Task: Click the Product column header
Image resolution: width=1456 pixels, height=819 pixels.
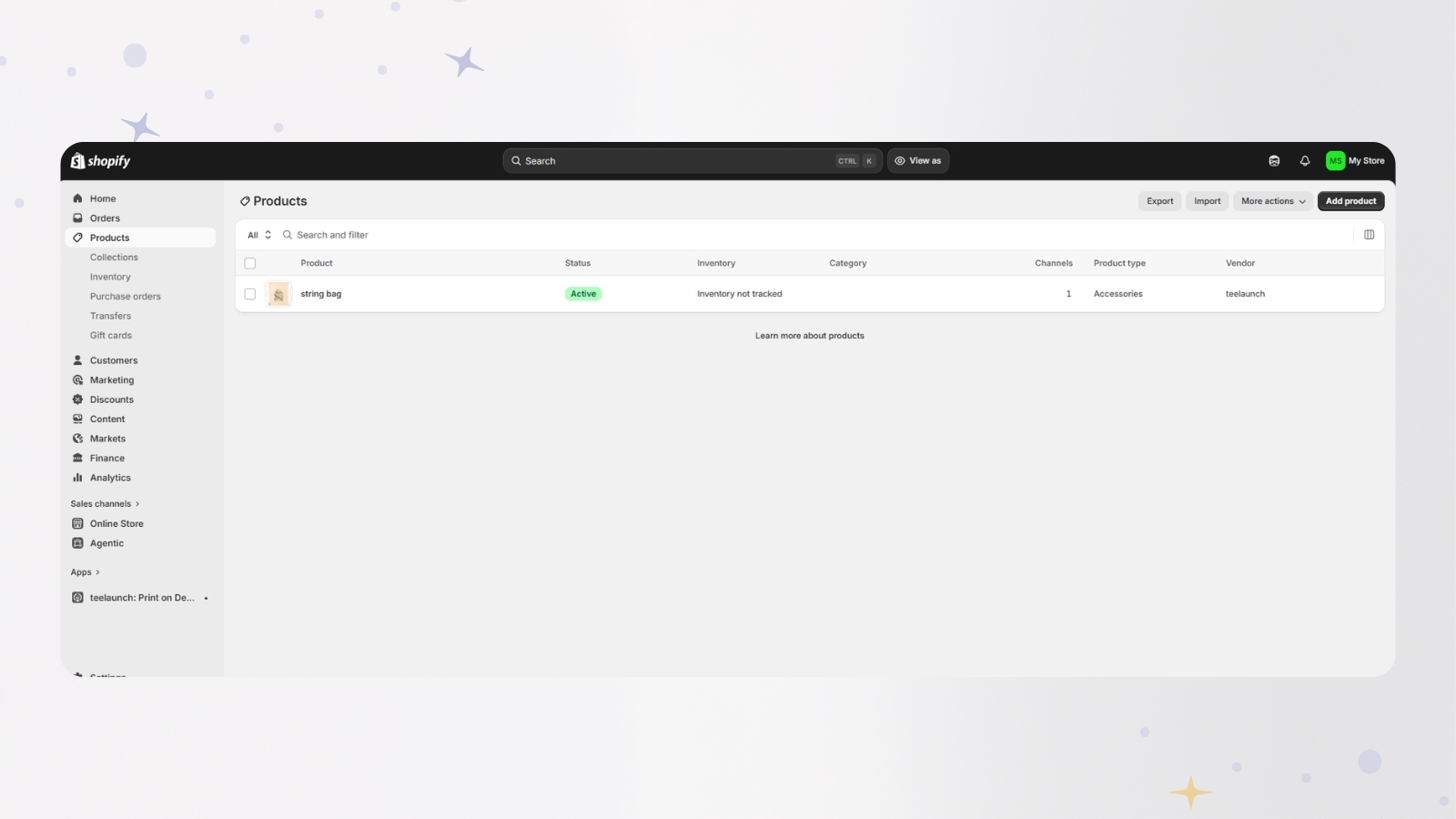Action: click(317, 263)
